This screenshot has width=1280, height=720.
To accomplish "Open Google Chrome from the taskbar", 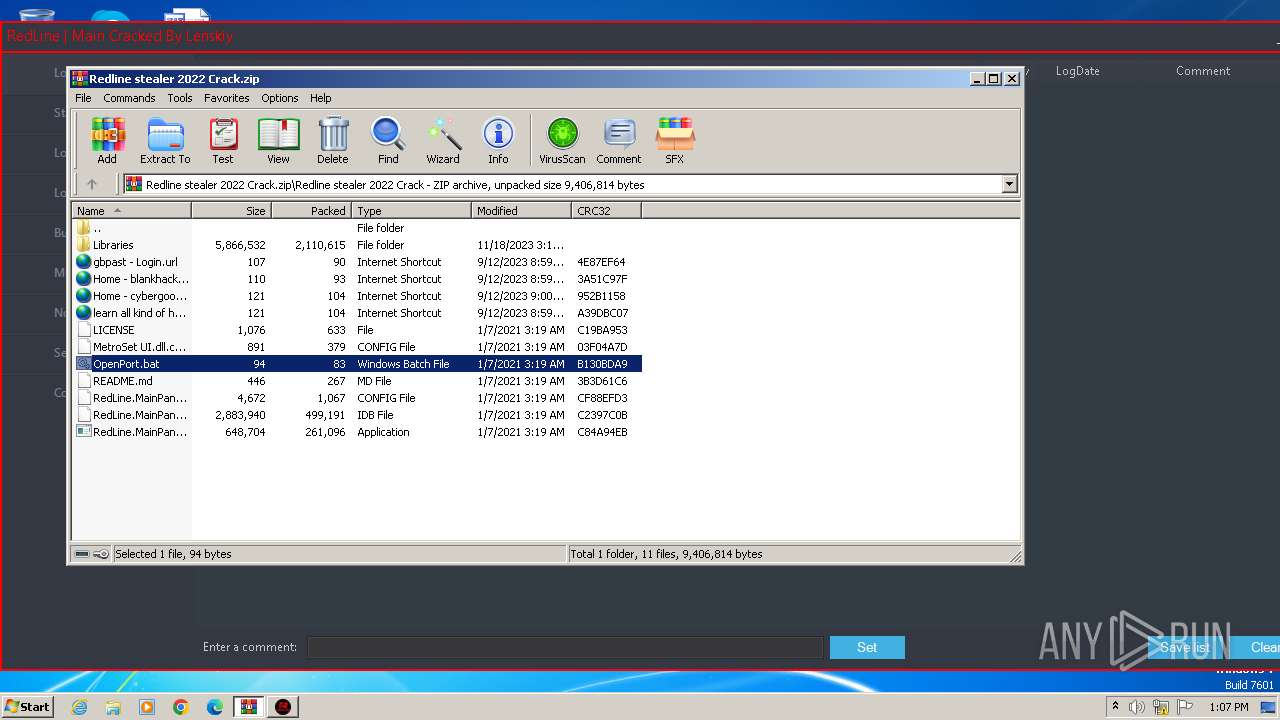I will coord(181,707).
